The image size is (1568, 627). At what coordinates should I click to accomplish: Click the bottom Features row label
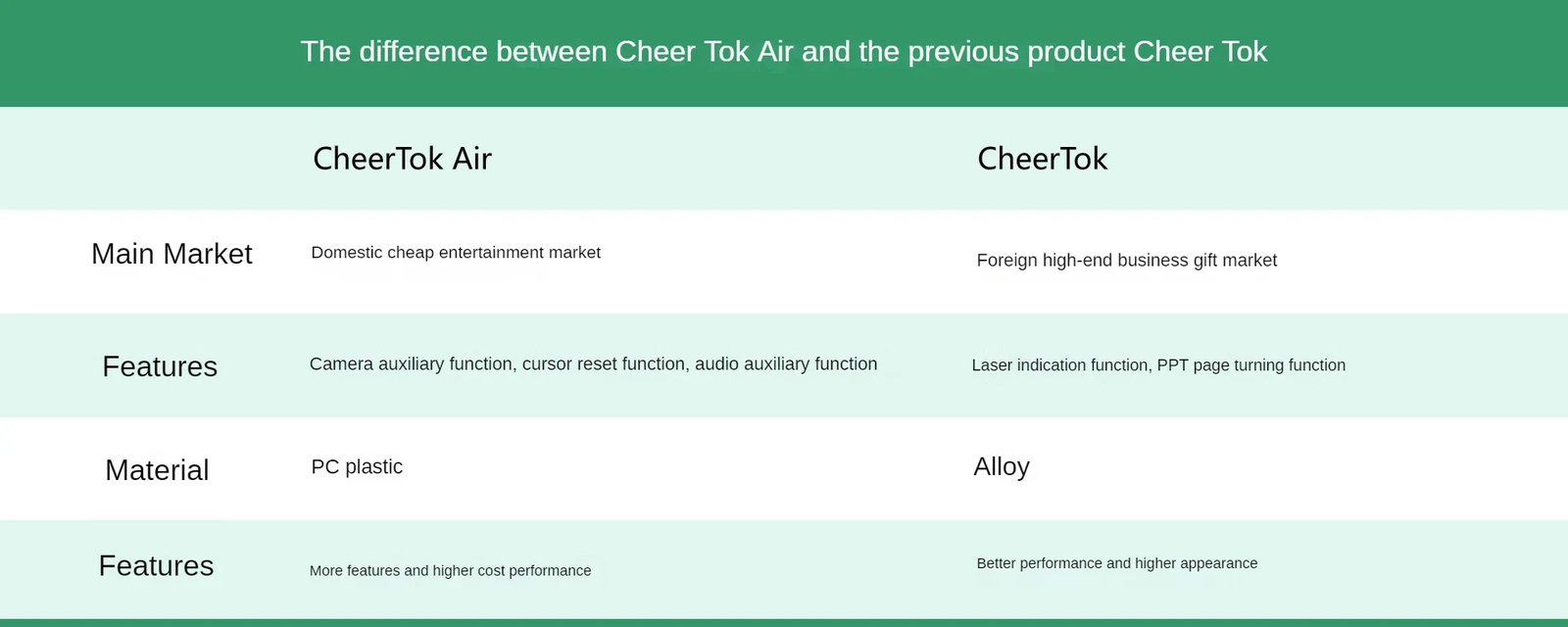[x=156, y=565]
